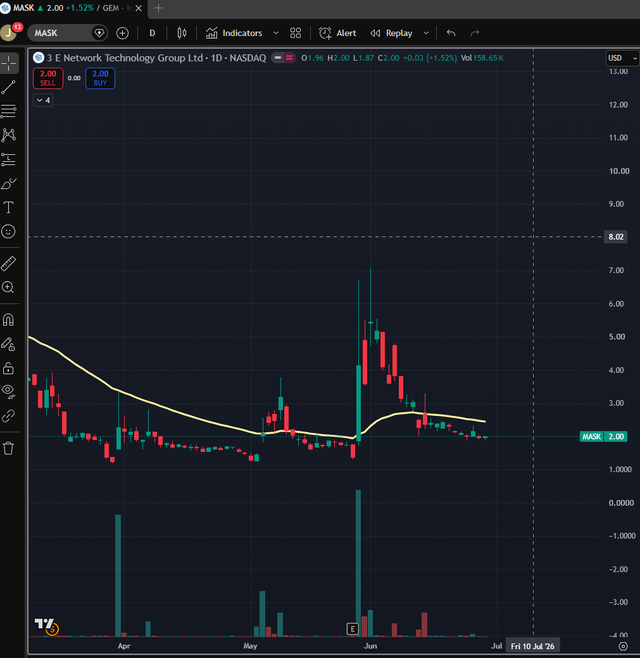The image size is (640, 658).
Task: Open the Fibonacci retracement tools
Action: click(x=9, y=111)
